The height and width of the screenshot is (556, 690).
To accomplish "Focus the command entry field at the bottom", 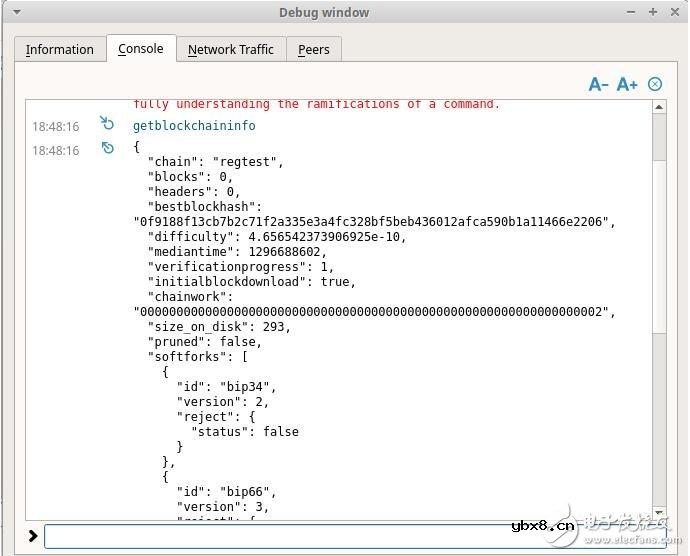I will pos(340,536).
